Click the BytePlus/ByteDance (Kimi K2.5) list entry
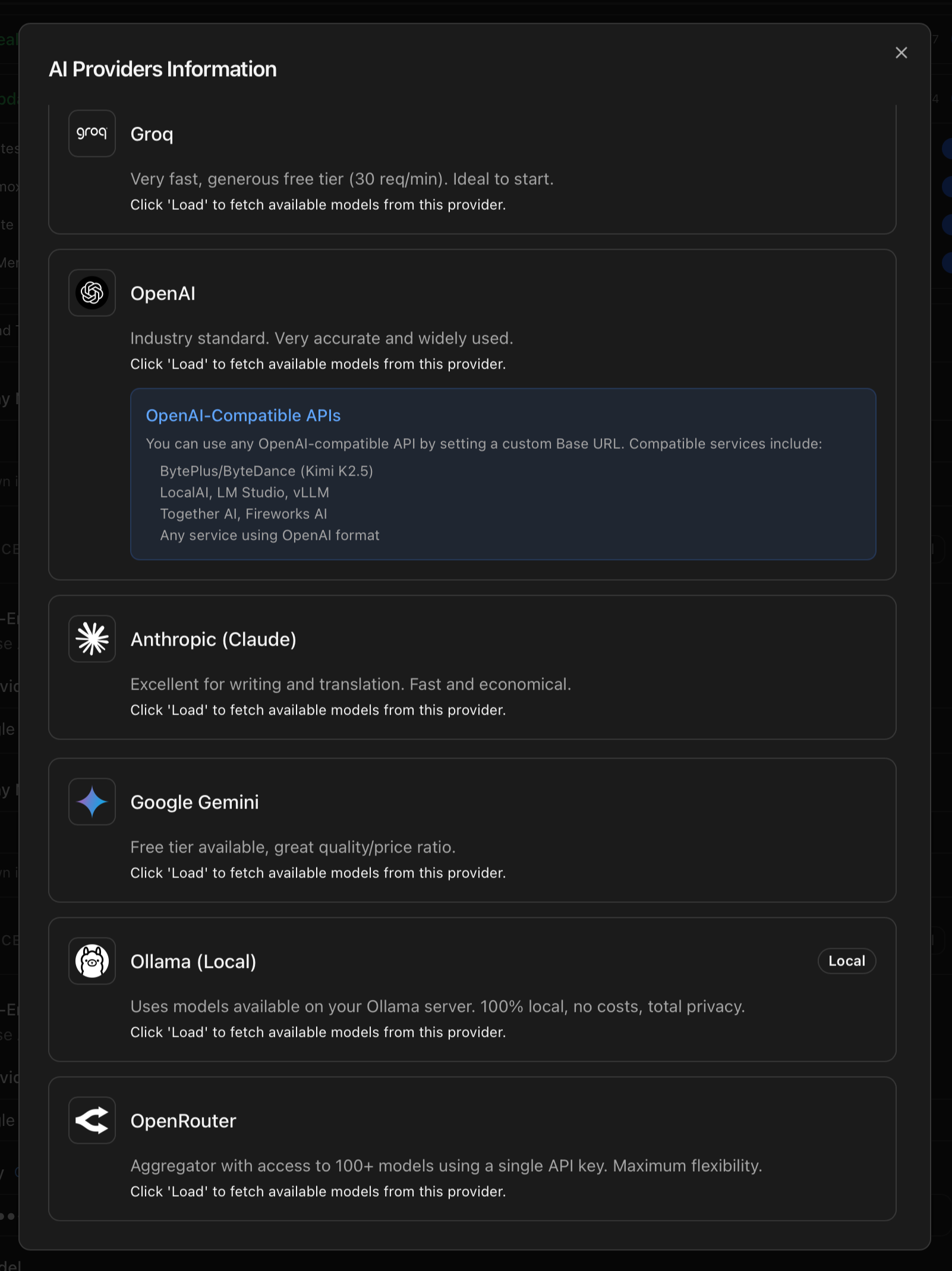 coord(266,471)
